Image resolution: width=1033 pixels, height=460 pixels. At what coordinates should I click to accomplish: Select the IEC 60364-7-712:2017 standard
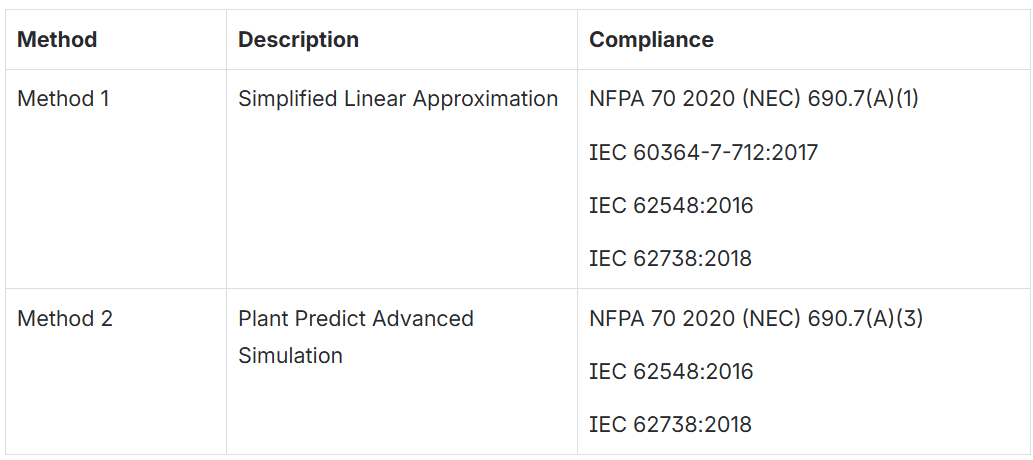[703, 153]
